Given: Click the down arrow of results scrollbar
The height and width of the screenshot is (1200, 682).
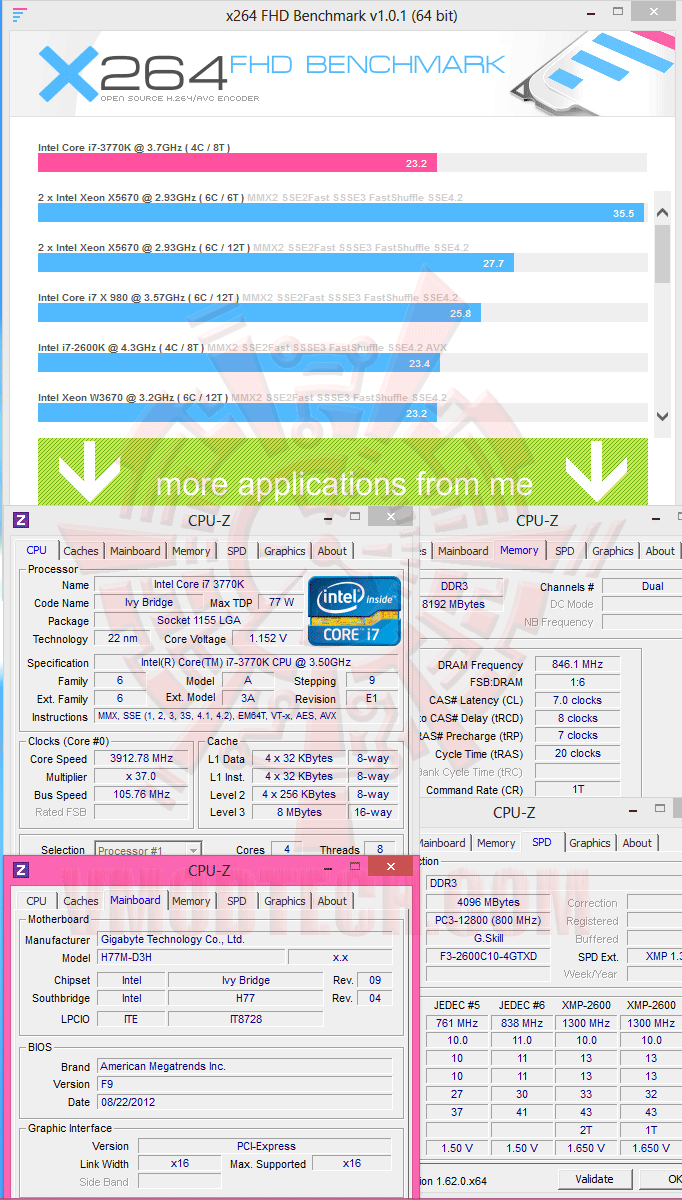Looking at the screenshot, I should pos(662,416).
